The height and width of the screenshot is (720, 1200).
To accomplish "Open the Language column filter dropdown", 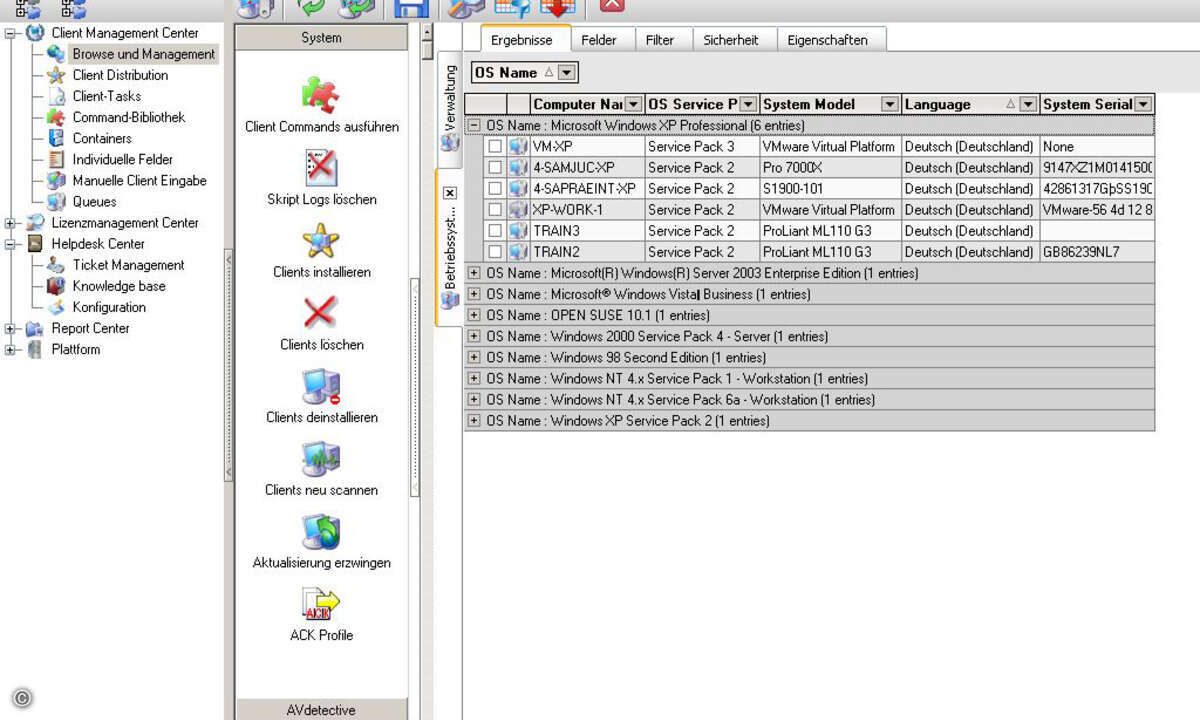I will [x=1028, y=104].
